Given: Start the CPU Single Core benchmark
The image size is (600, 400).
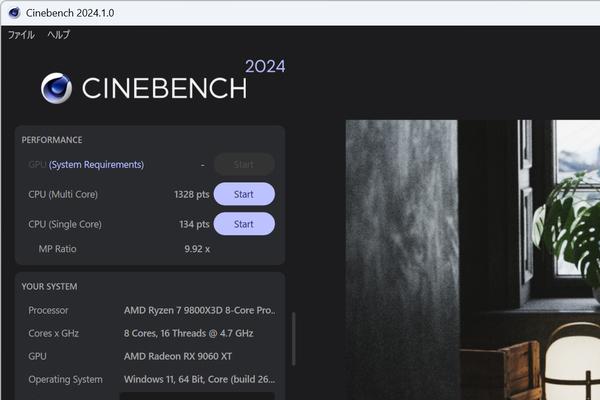Looking at the screenshot, I should pyautogui.click(x=244, y=224).
